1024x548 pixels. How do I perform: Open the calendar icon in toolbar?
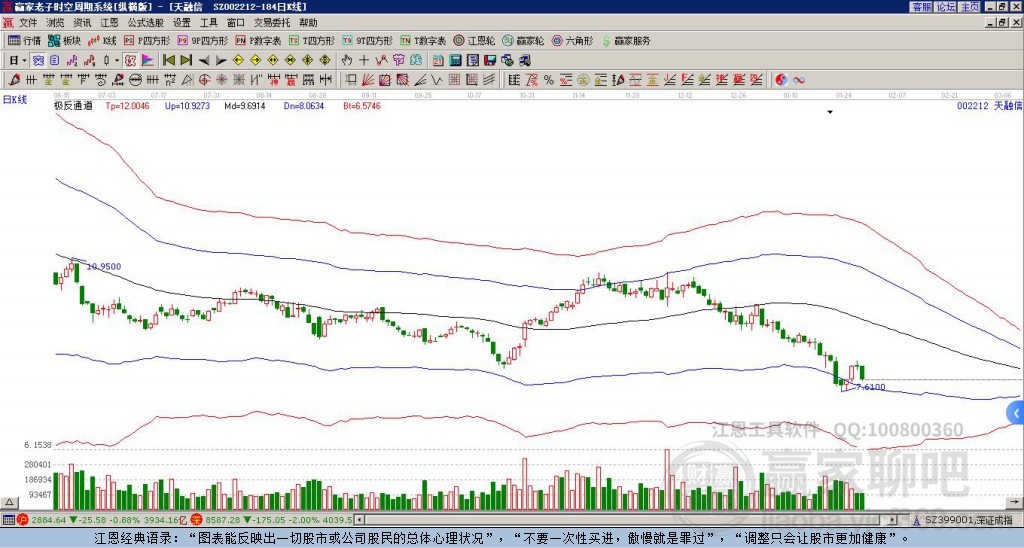point(438,61)
